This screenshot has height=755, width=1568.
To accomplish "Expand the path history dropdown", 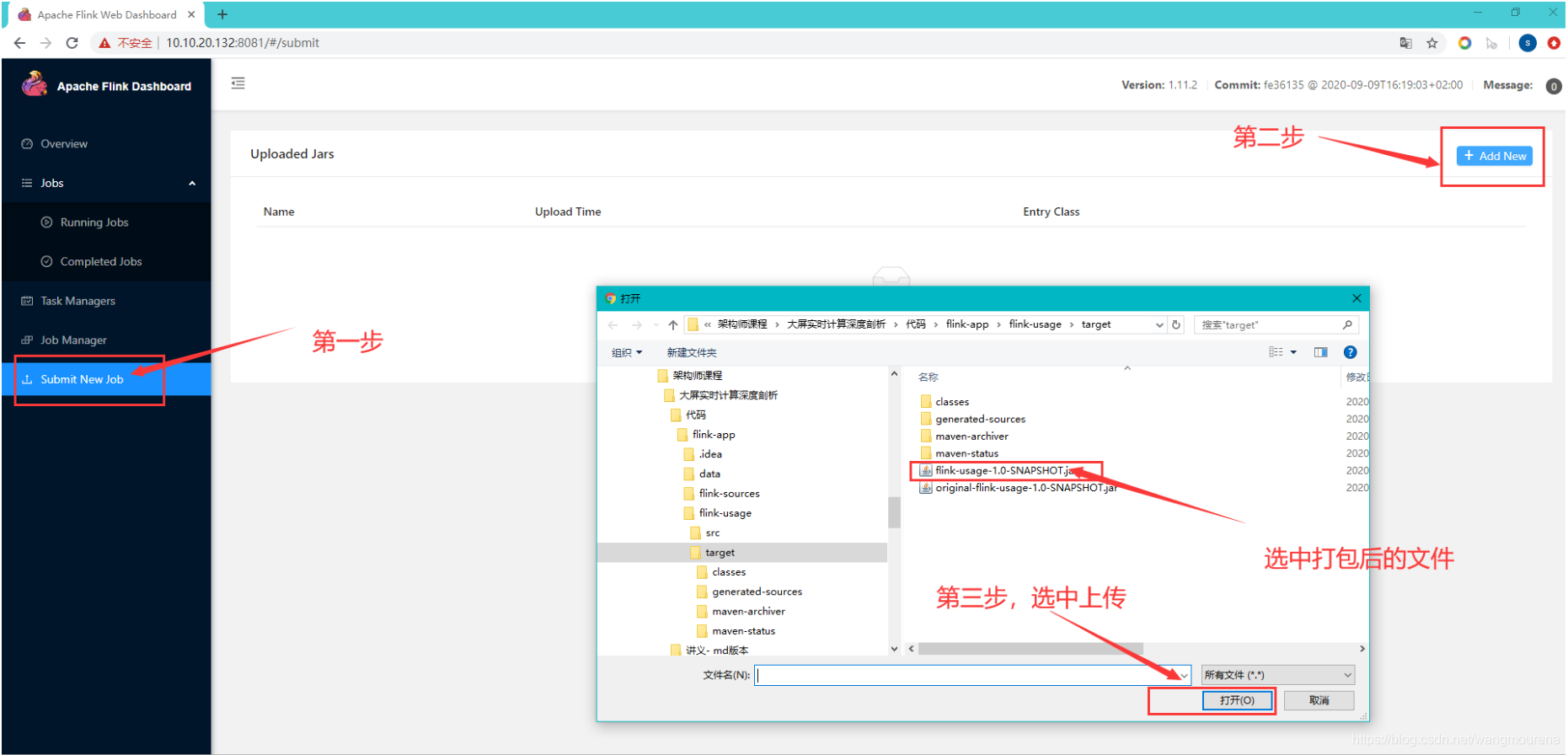I will pyautogui.click(x=1159, y=325).
